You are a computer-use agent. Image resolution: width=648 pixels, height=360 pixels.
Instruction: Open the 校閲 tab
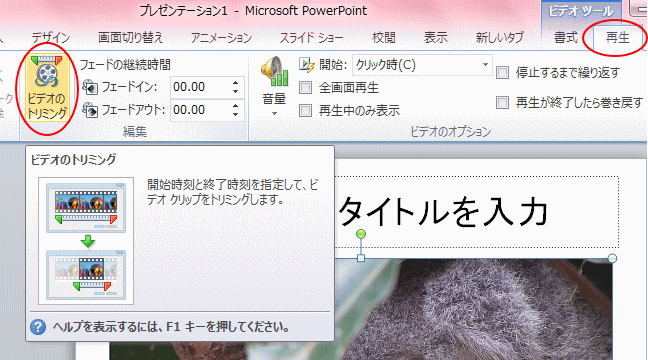(384, 38)
